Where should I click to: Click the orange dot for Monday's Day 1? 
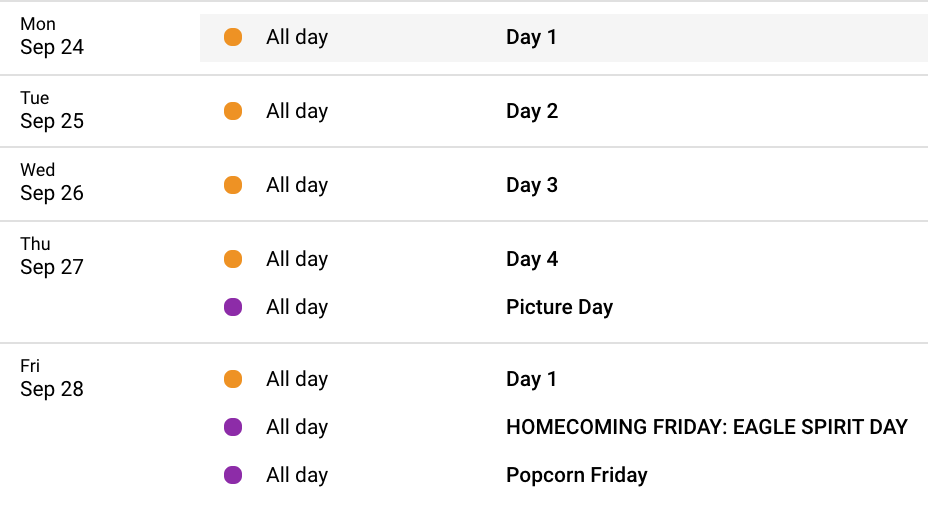coord(233,37)
